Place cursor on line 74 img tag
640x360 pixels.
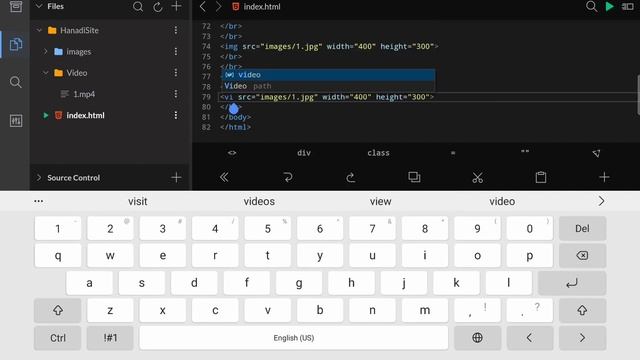pos(329,47)
